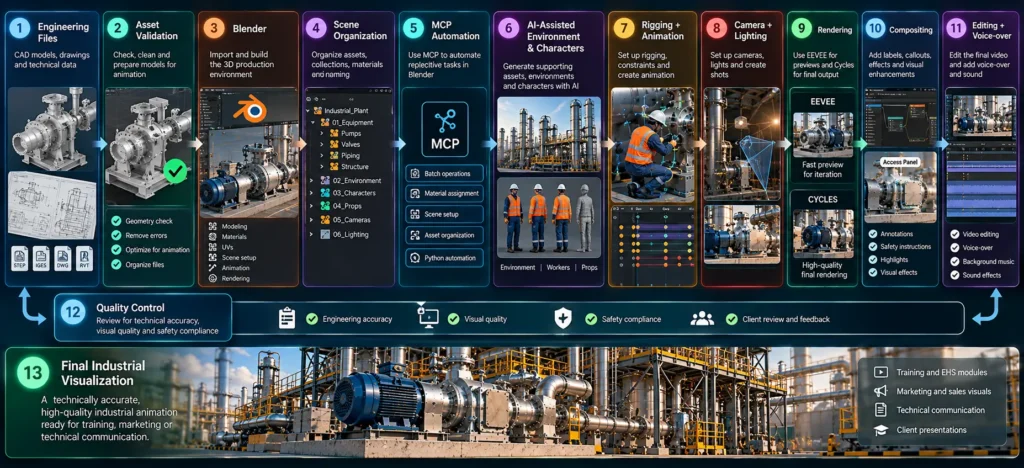The height and width of the screenshot is (468, 1024).
Task: Click the "Fast preview for iteration" text
Action: 822,170
